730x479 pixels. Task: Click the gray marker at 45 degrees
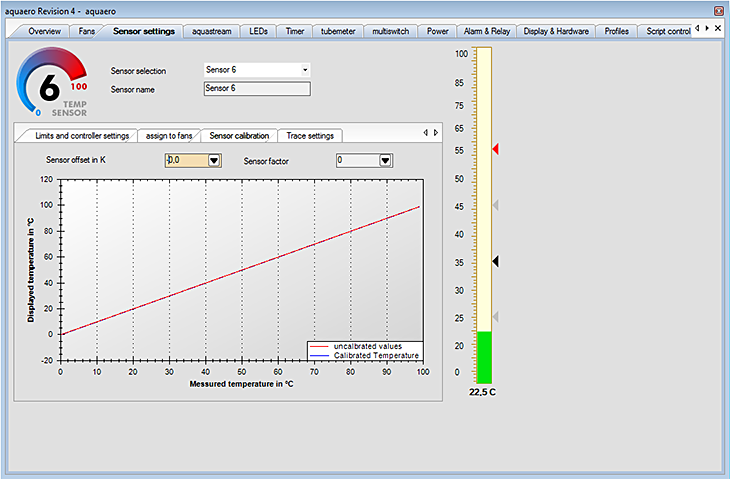(495, 205)
